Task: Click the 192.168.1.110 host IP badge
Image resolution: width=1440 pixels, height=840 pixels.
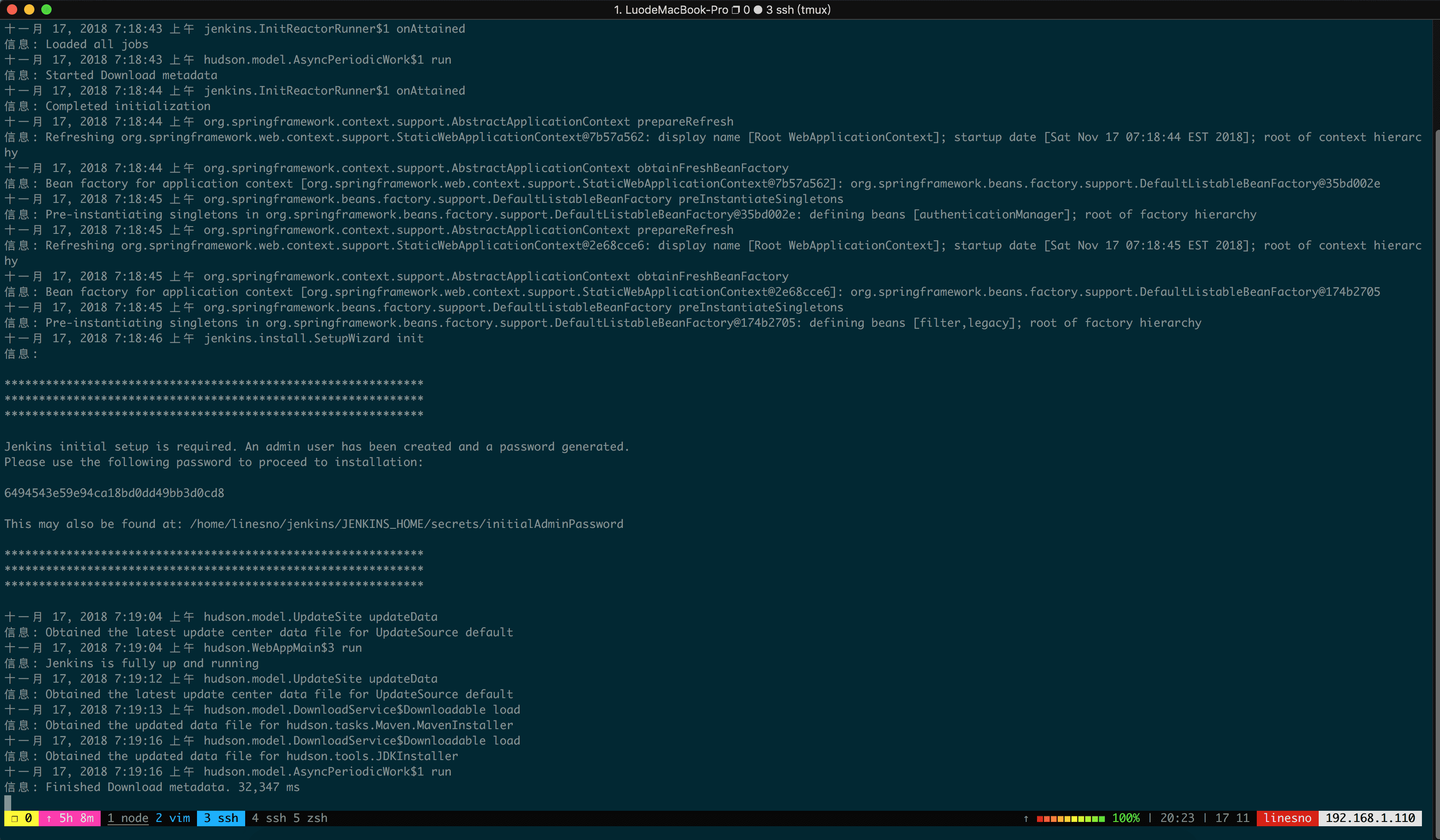Action: click(1370, 818)
